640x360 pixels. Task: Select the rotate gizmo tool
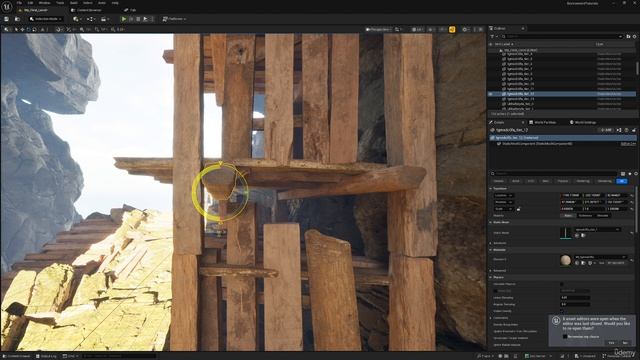28,29
